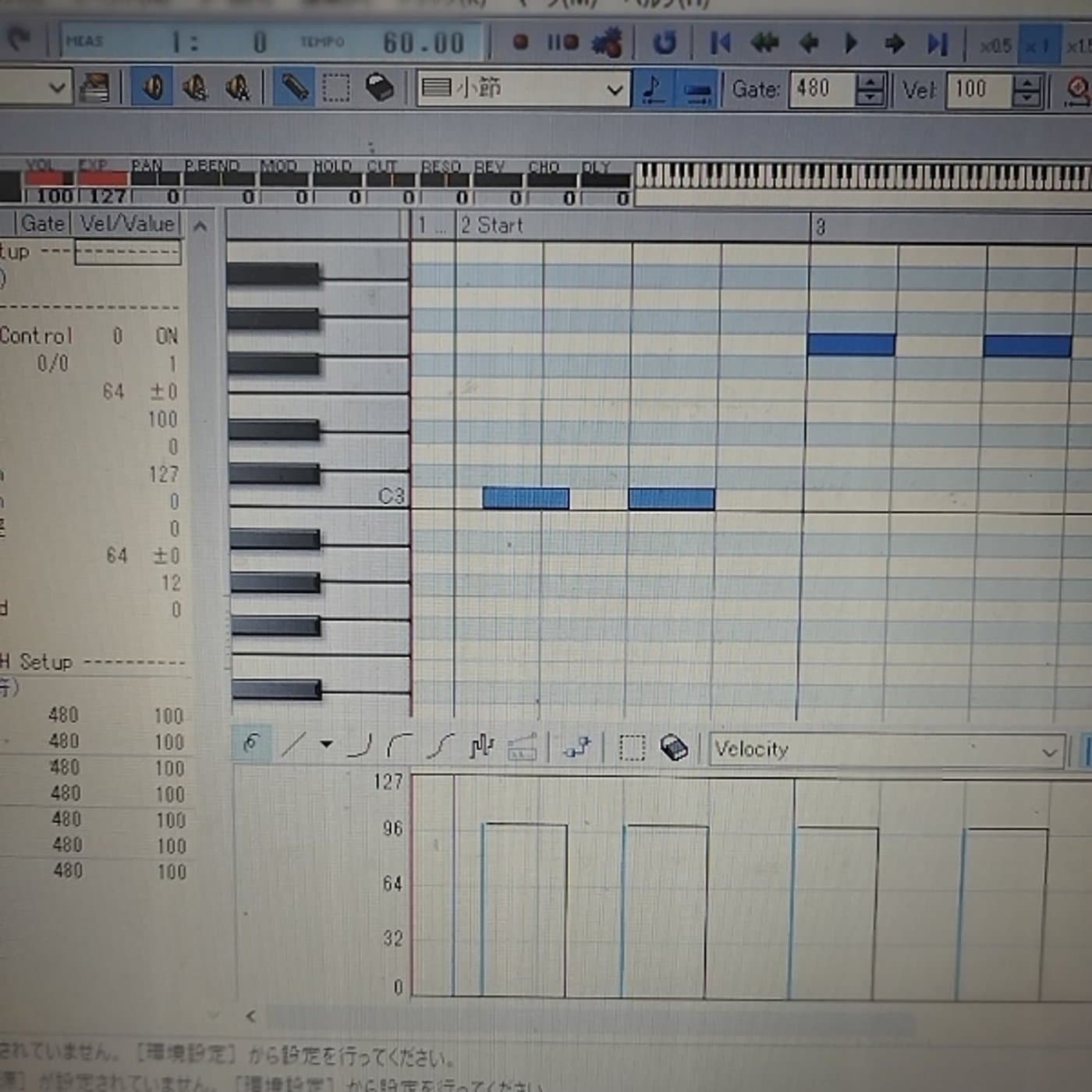Select the freehand draw tool in velocity toolbar

point(251,745)
